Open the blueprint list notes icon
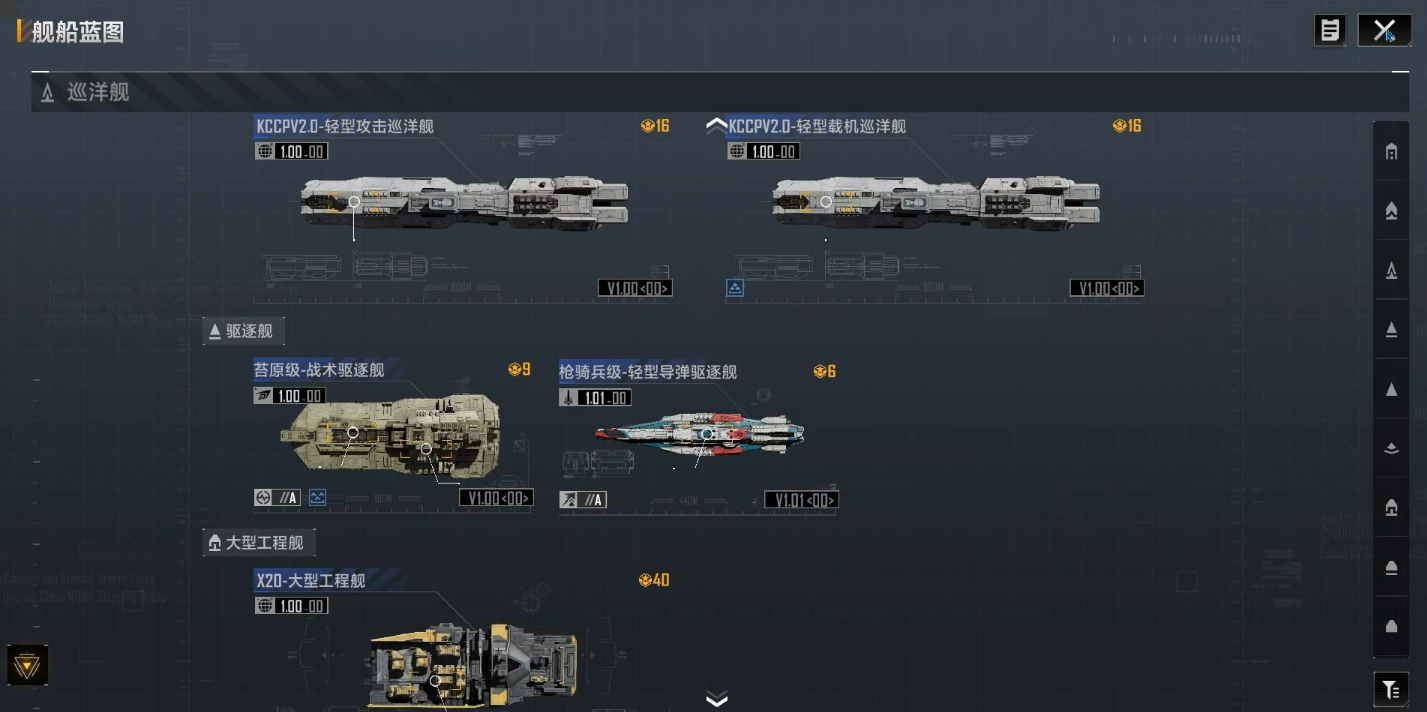The image size is (1427, 712). (x=1330, y=31)
